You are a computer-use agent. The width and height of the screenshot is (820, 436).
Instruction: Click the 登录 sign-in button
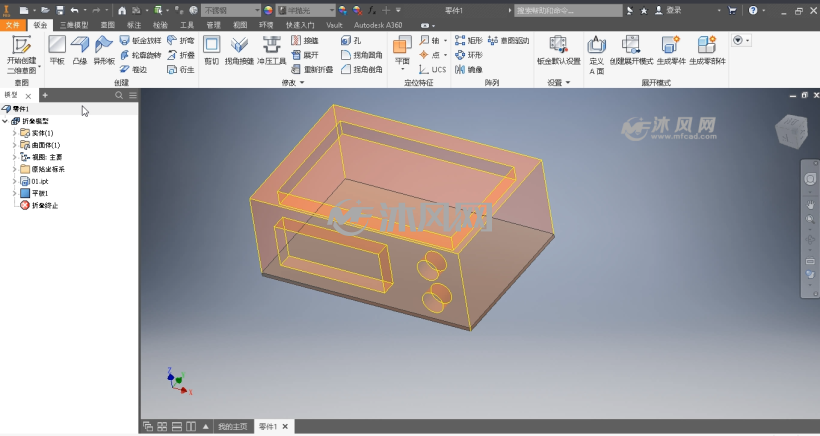click(x=668, y=10)
